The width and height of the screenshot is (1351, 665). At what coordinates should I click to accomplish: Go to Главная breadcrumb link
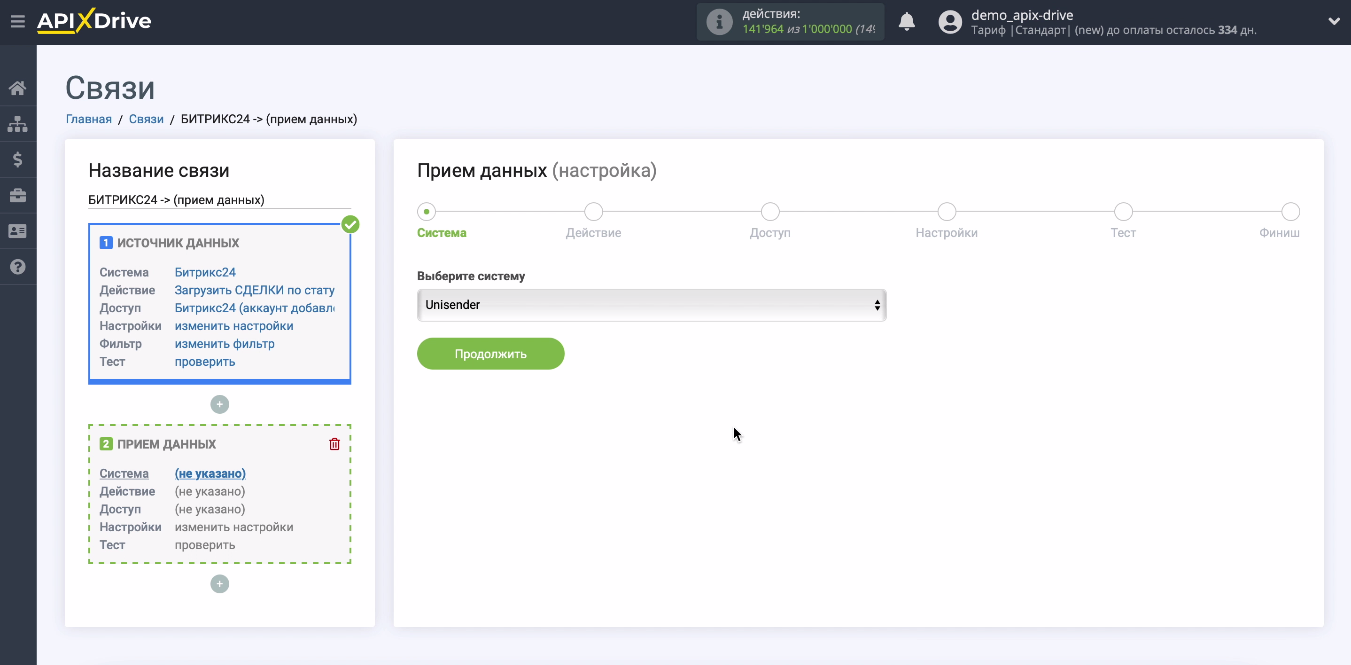point(89,119)
